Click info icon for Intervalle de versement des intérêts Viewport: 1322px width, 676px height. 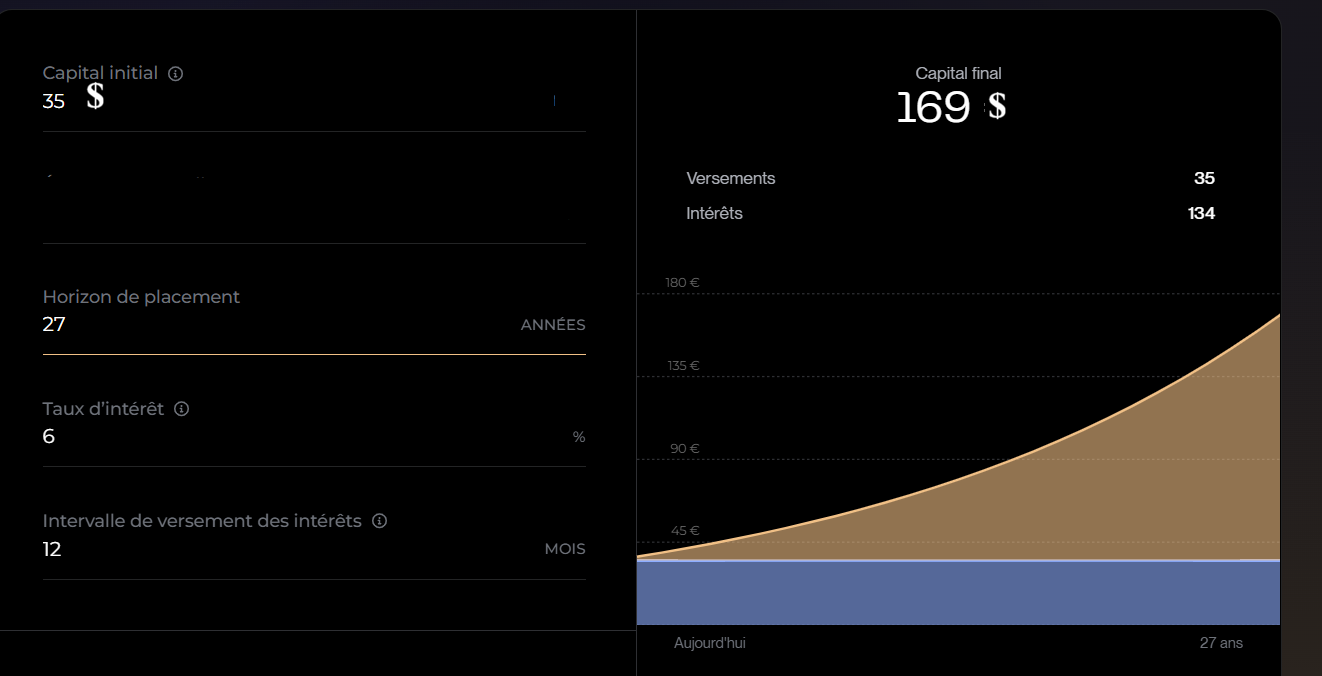pyautogui.click(x=379, y=521)
